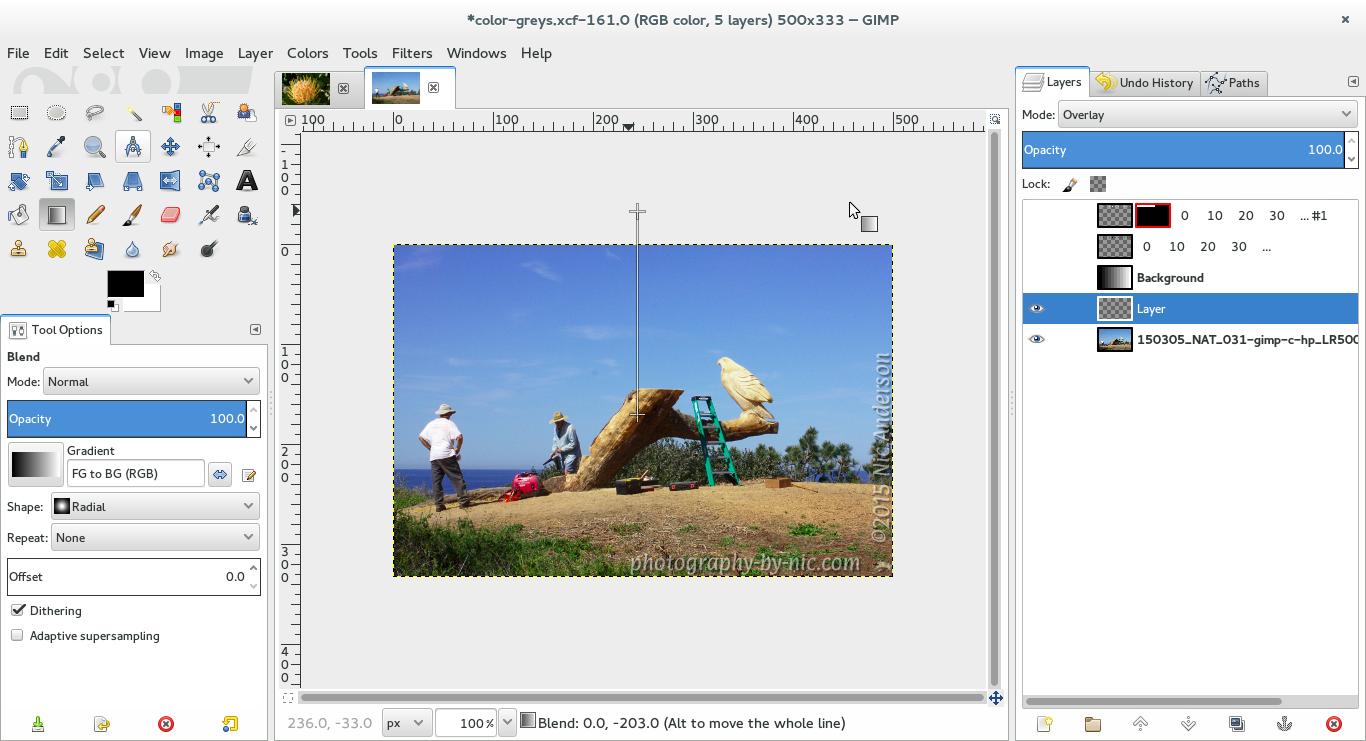
Task: Hide the layer named Layer
Action: 1036,309
